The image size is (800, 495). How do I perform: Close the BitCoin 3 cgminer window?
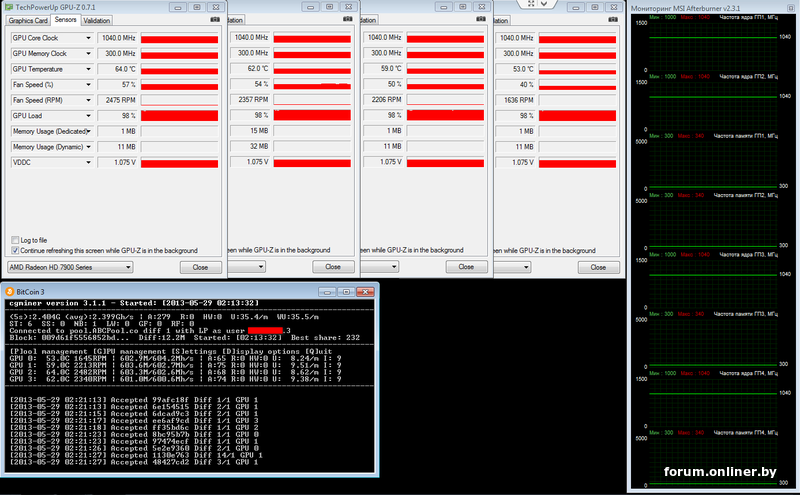365,292
